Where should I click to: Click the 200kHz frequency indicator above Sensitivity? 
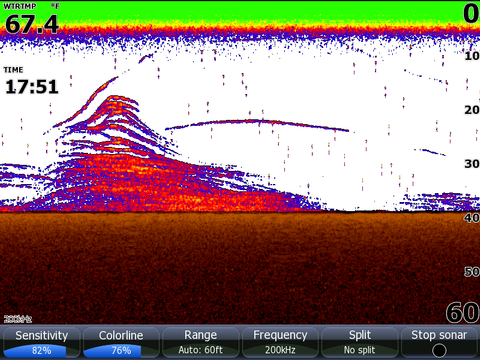pyautogui.click(x=18, y=319)
